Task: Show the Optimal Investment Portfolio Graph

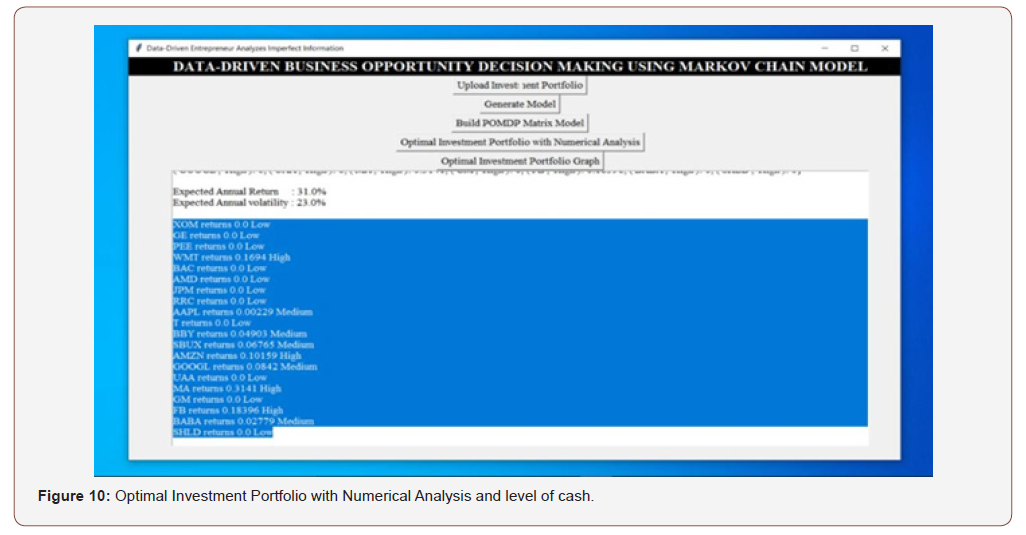Action: pyautogui.click(x=520, y=161)
